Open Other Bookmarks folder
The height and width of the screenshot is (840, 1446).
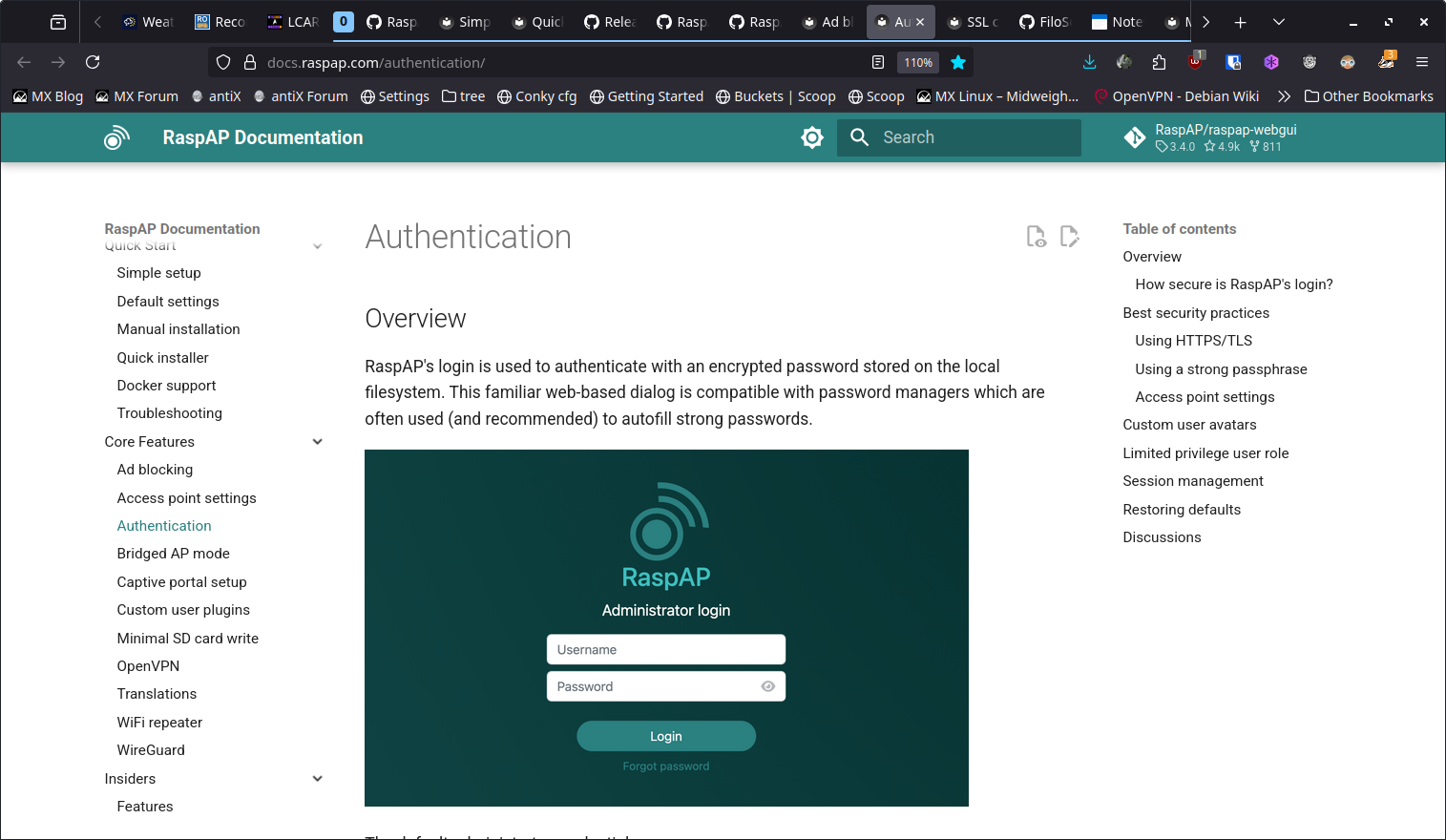tap(1369, 96)
